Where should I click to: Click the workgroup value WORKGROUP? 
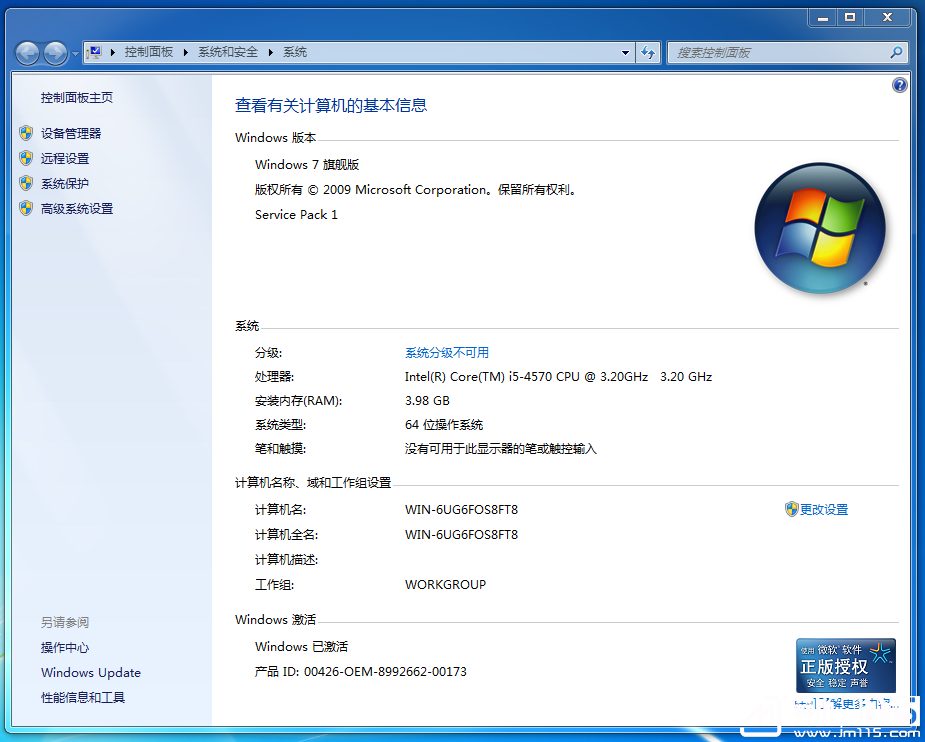pos(445,585)
